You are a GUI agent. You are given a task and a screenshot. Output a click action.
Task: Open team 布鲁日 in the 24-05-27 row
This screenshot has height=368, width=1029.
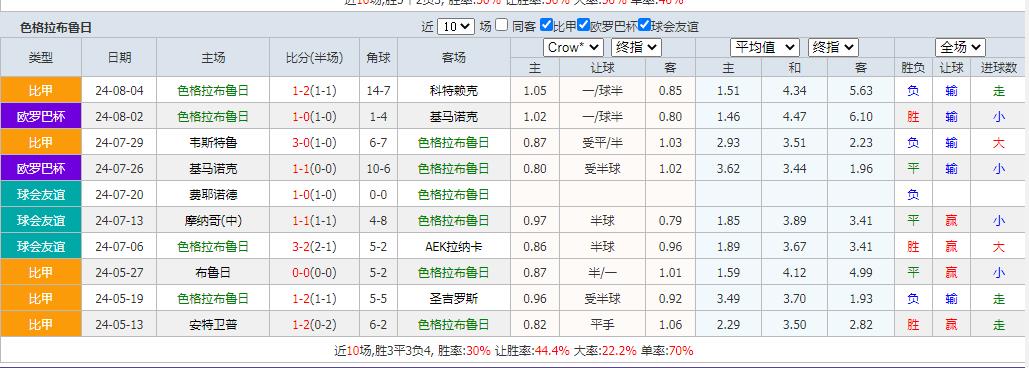click(213, 272)
